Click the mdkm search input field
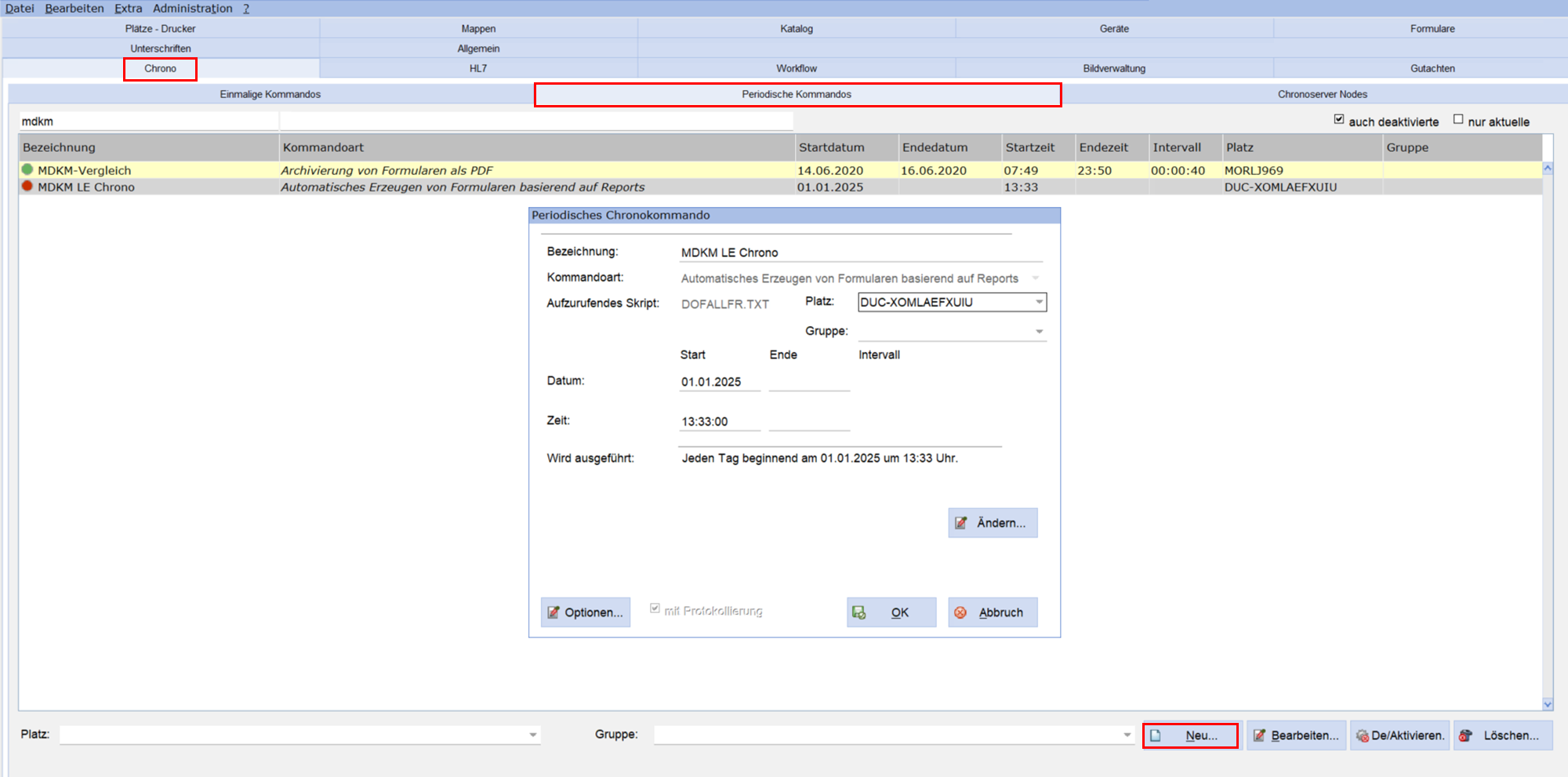Screen dimensions: 1568x777 click(x=149, y=122)
